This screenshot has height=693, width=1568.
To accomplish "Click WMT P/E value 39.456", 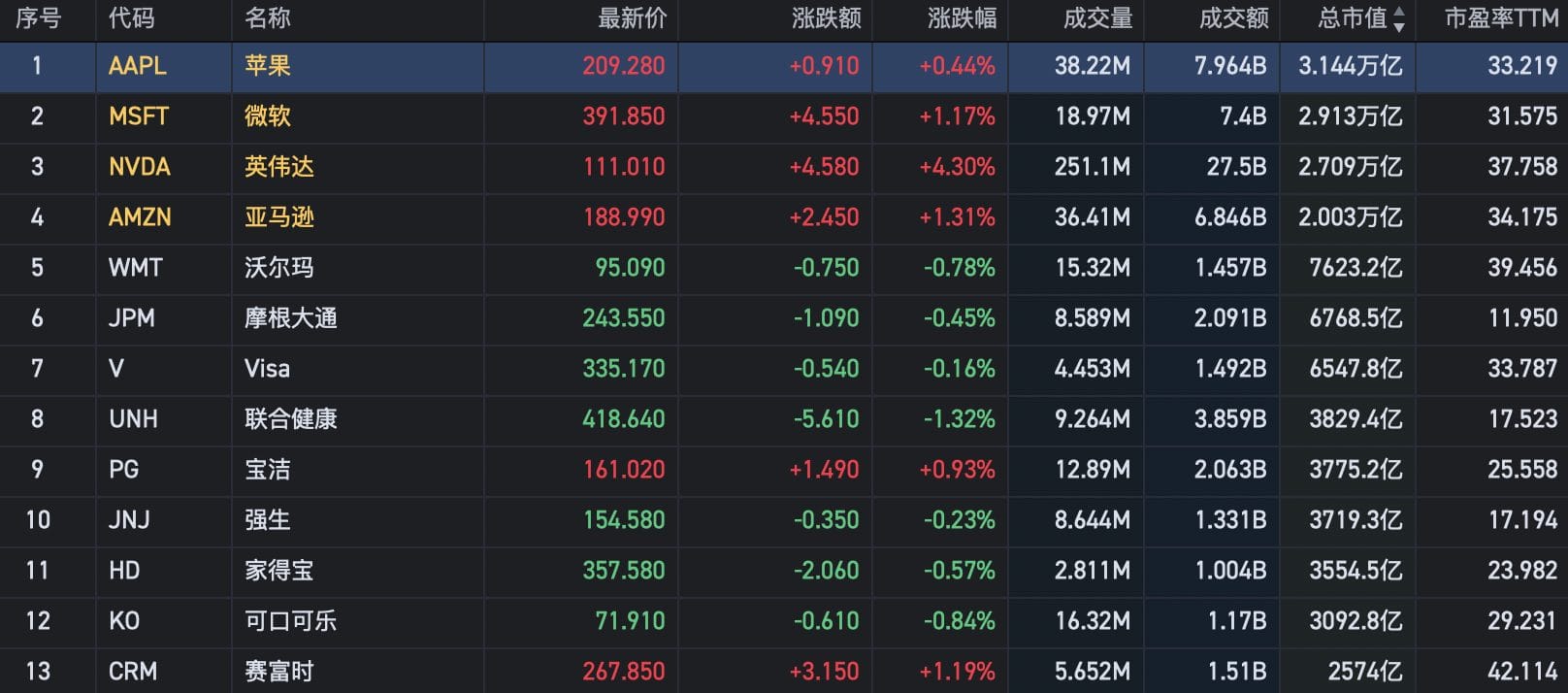I will (1523, 268).
